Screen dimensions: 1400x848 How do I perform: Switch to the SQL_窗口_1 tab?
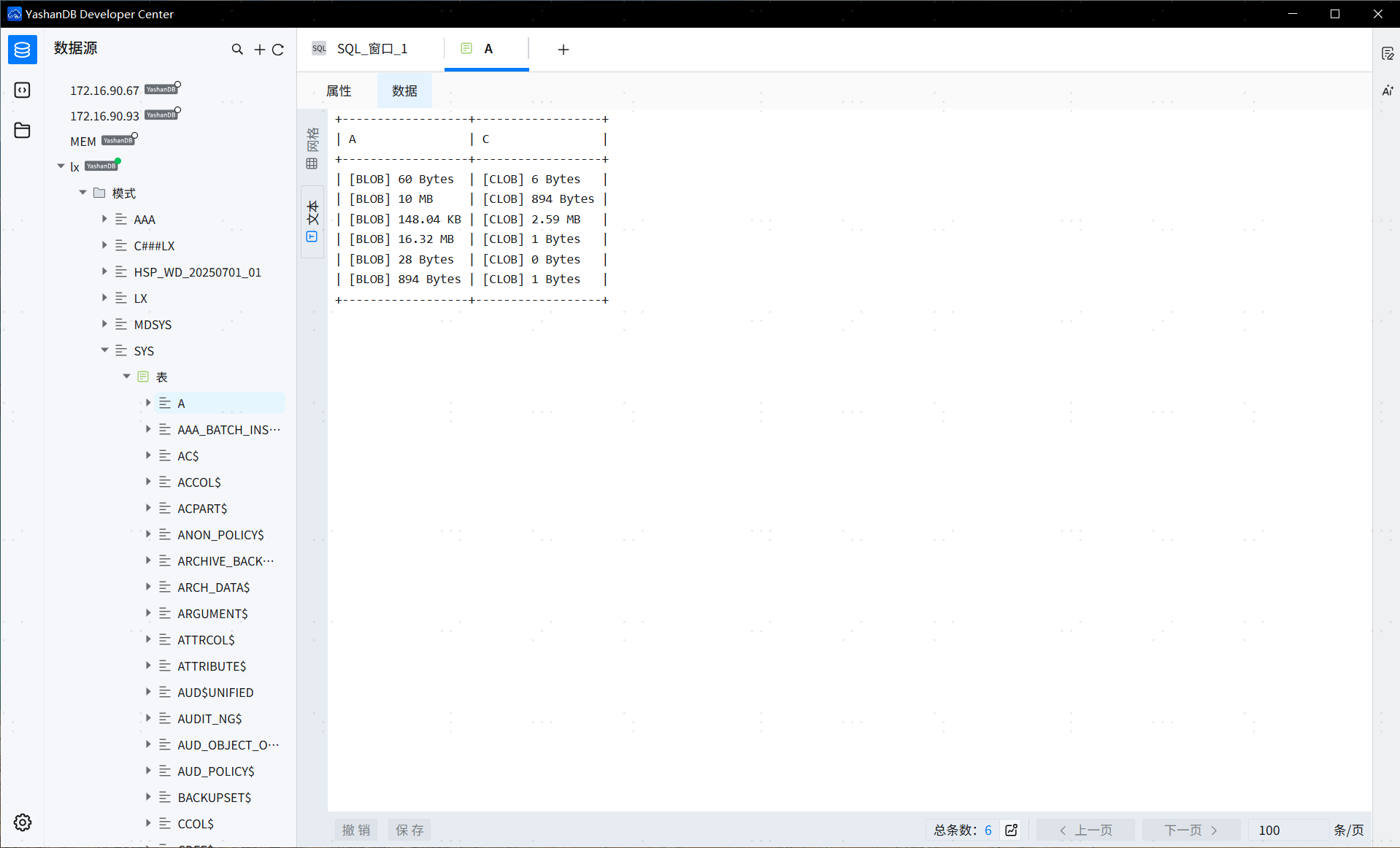[371, 48]
